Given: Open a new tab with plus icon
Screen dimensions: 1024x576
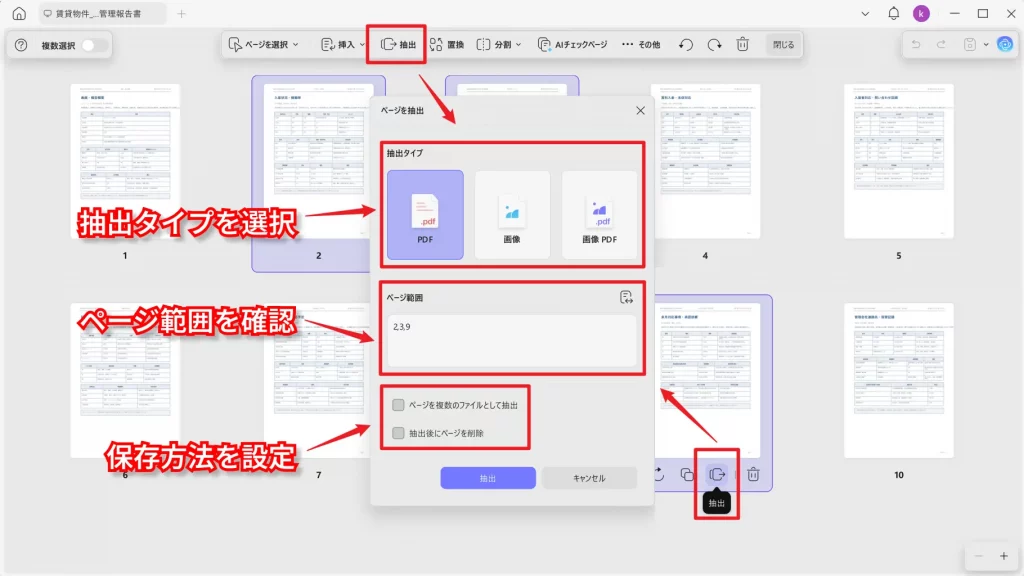Looking at the screenshot, I should click(182, 13).
